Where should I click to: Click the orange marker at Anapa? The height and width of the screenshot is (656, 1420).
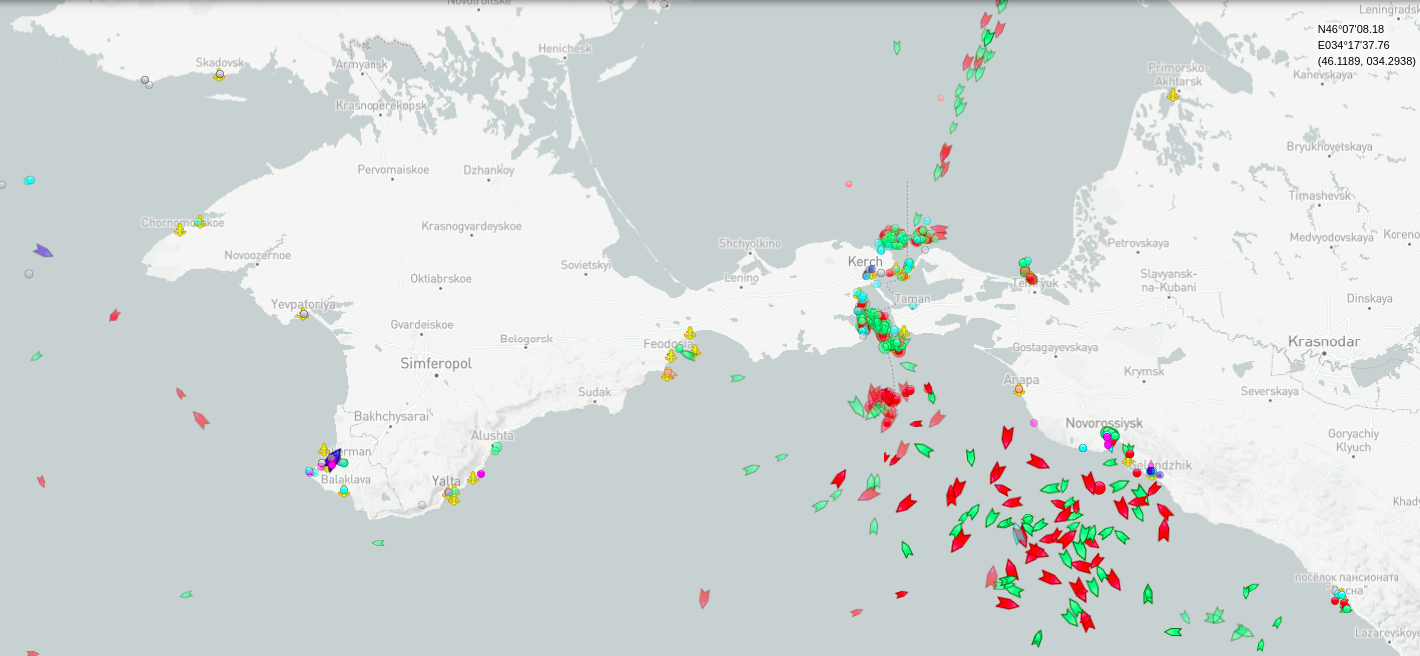coord(1018,390)
